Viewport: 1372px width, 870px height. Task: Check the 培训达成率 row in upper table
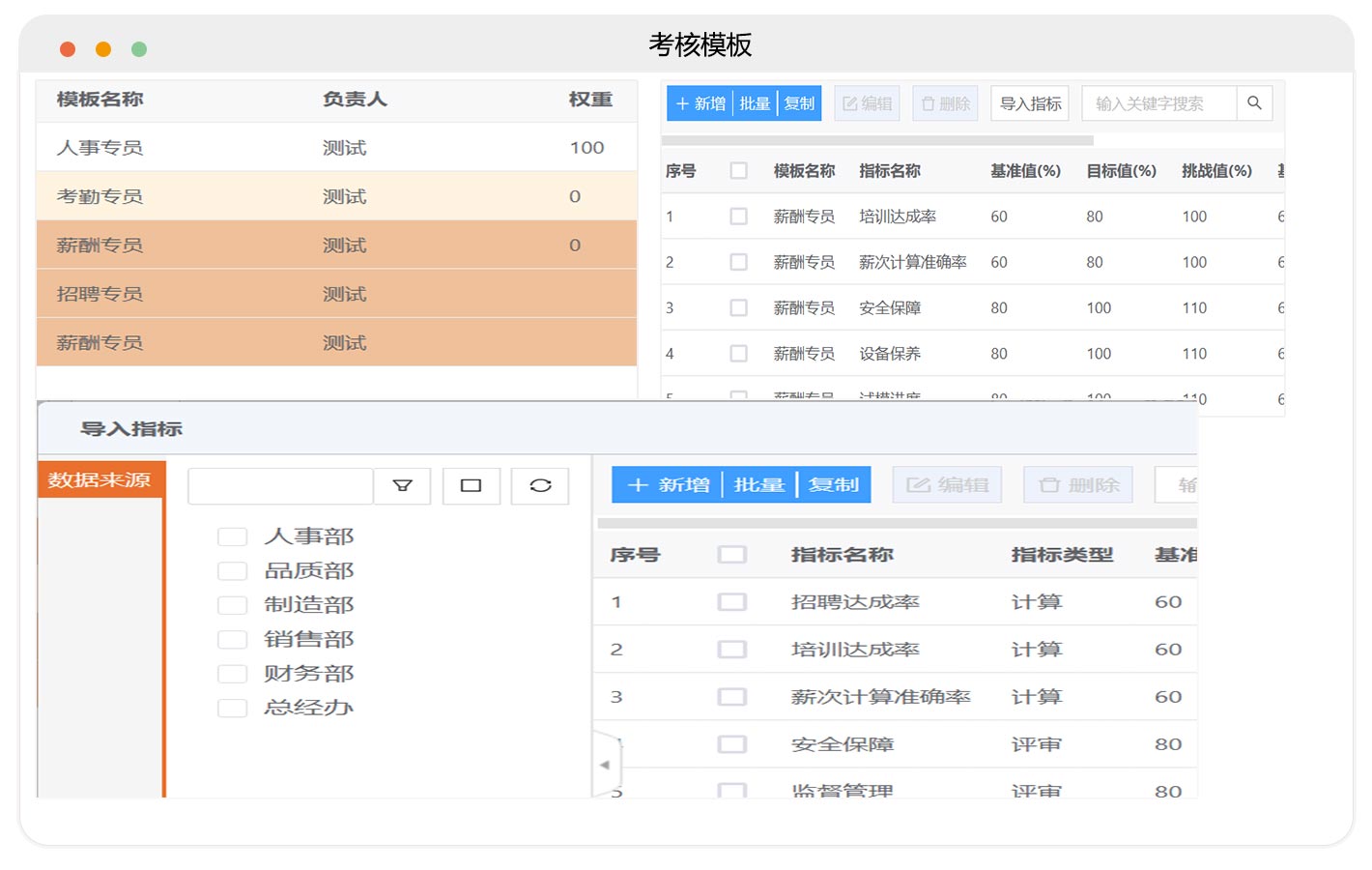pos(739,217)
